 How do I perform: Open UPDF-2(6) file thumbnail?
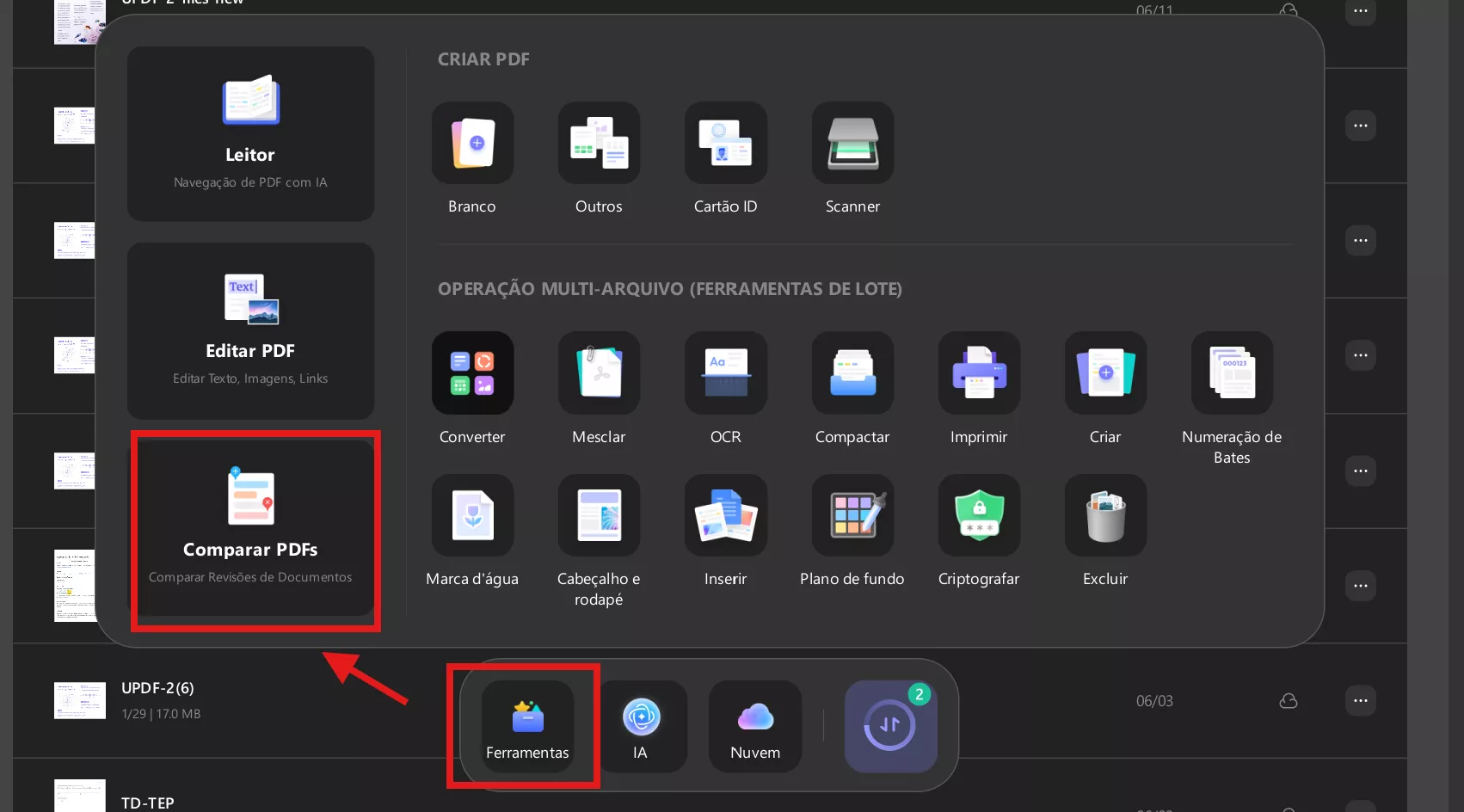tap(80, 700)
